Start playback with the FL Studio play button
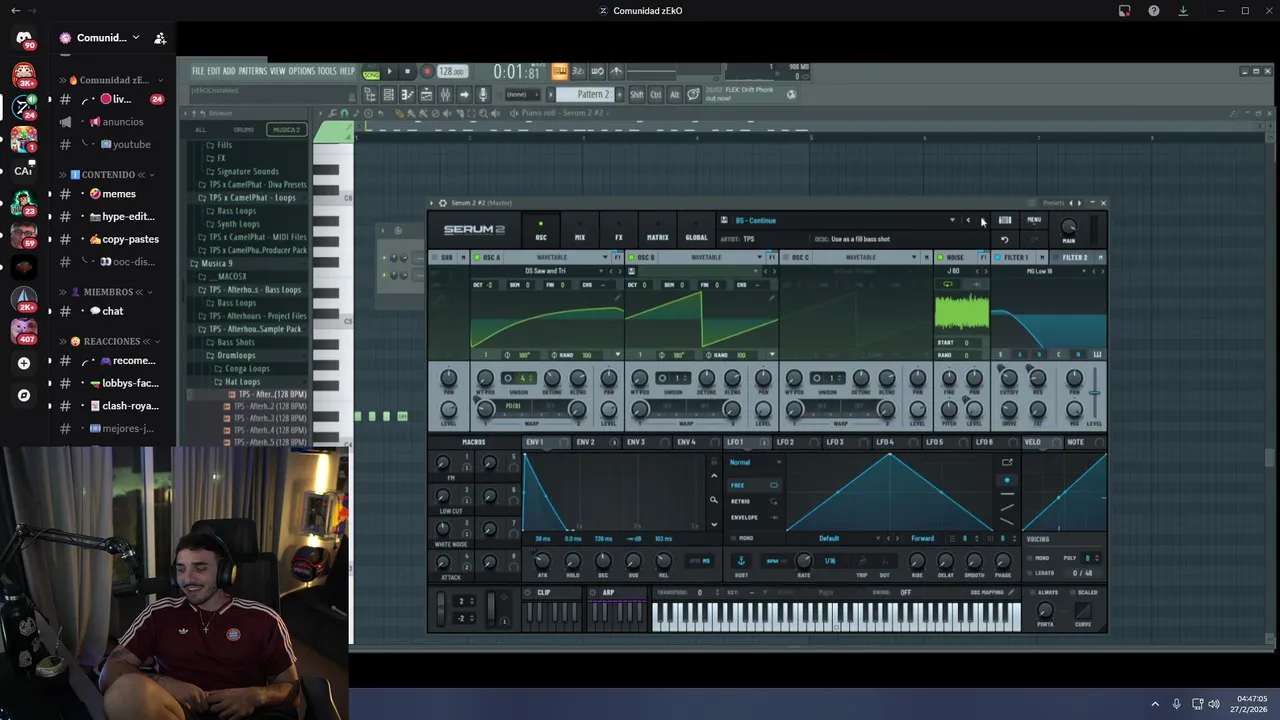This screenshot has height=720, width=1280. click(389, 72)
